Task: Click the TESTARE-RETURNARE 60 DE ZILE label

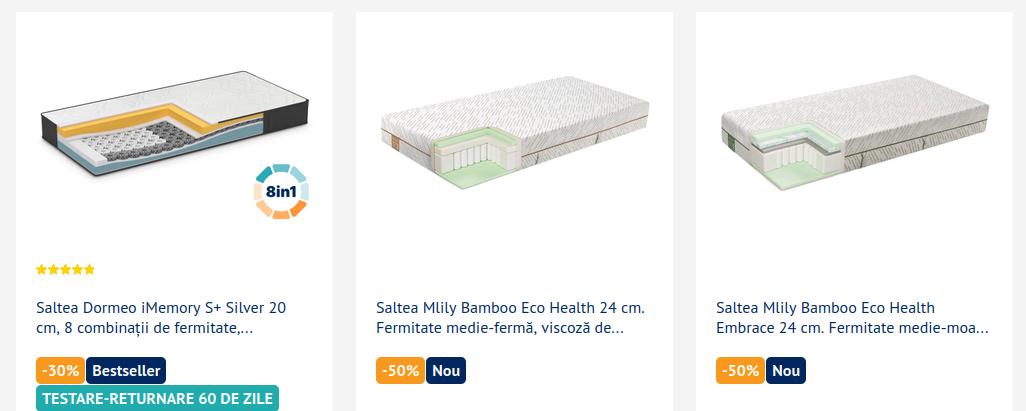Action: click(x=157, y=398)
